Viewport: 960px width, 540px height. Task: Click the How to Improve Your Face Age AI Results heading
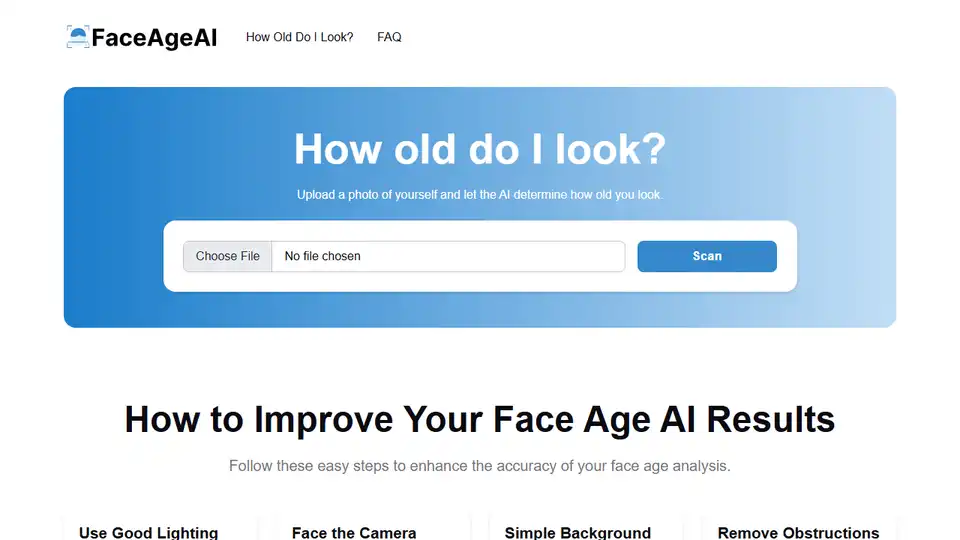pyautogui.click(x=480, y=419)
